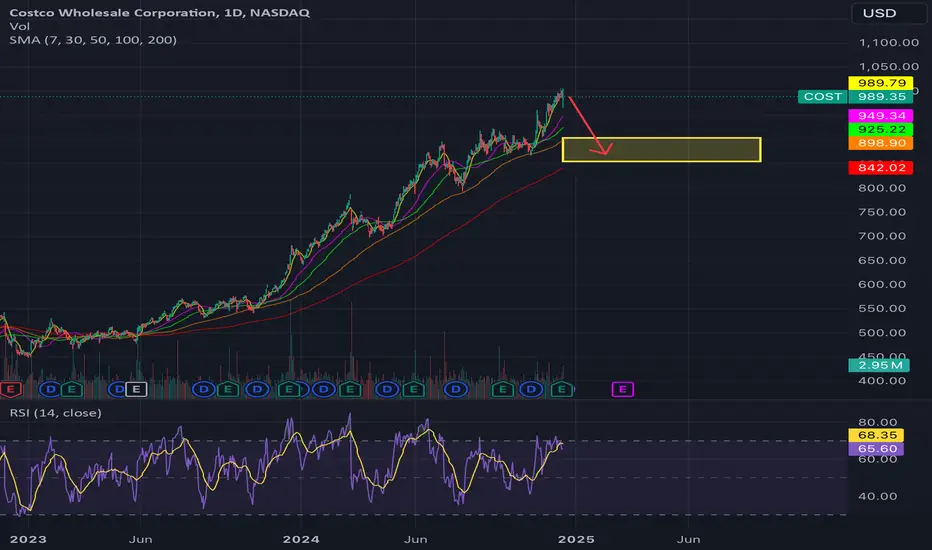Click the 2024 time axis label

tap(301, 539)
